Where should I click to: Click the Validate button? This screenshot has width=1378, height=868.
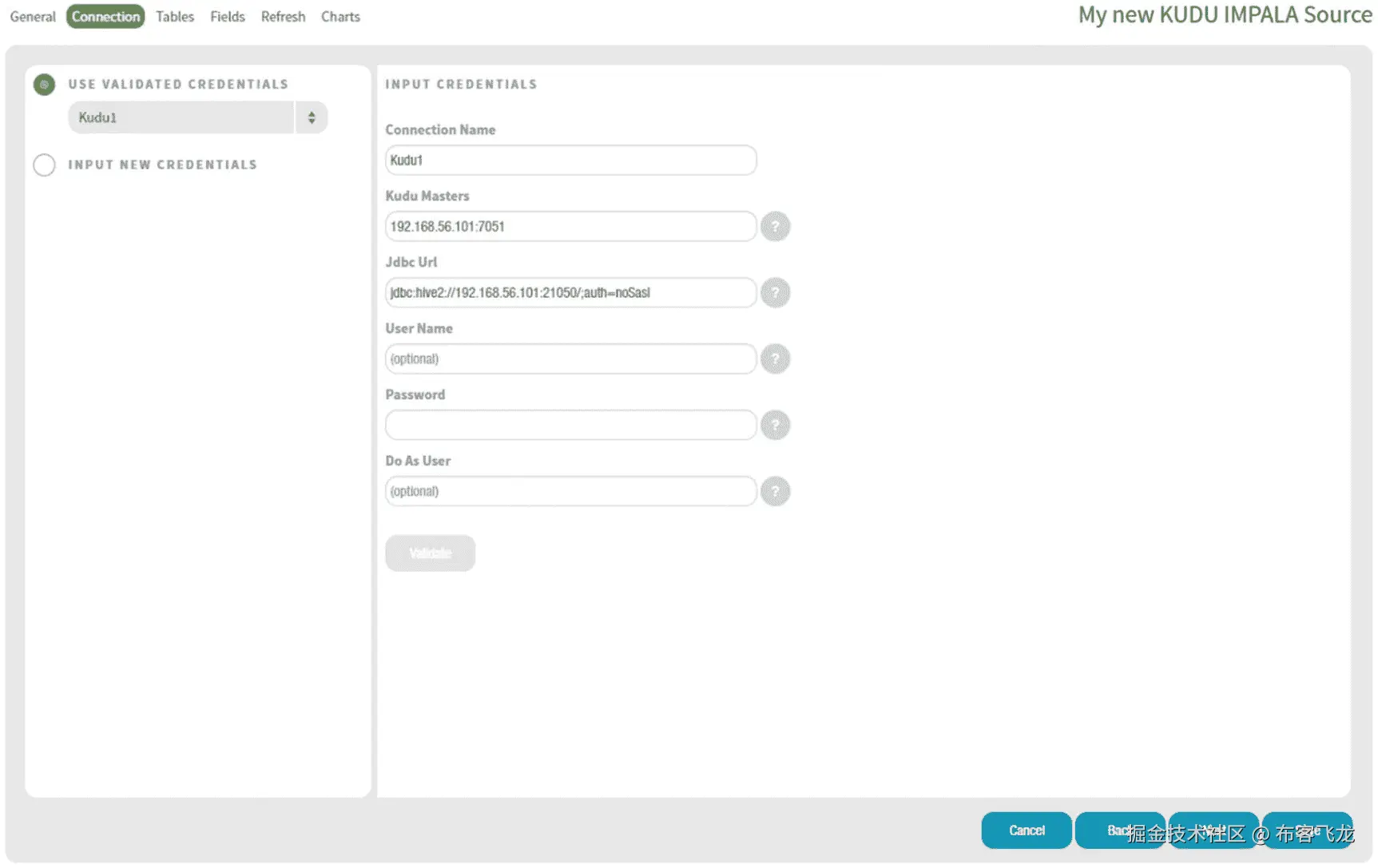click(431, 553)
